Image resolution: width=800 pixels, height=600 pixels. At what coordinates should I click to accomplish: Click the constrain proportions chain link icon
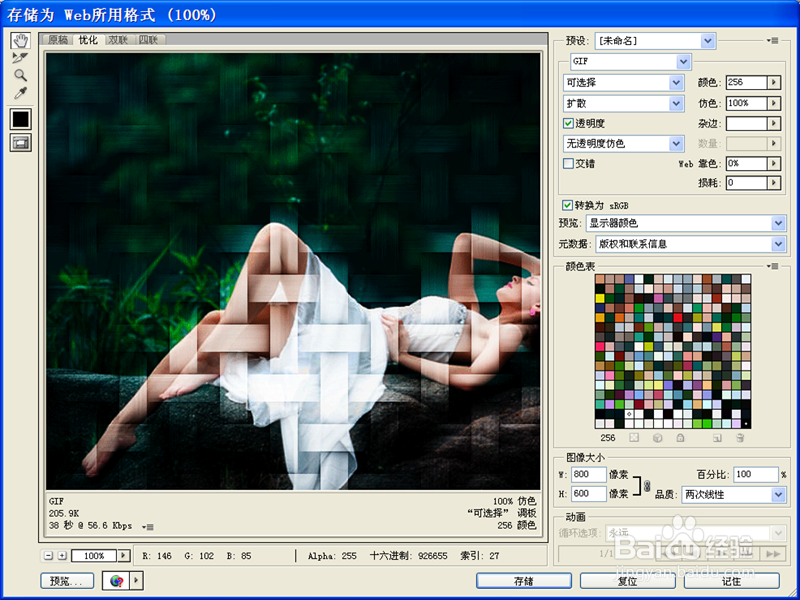647,486
